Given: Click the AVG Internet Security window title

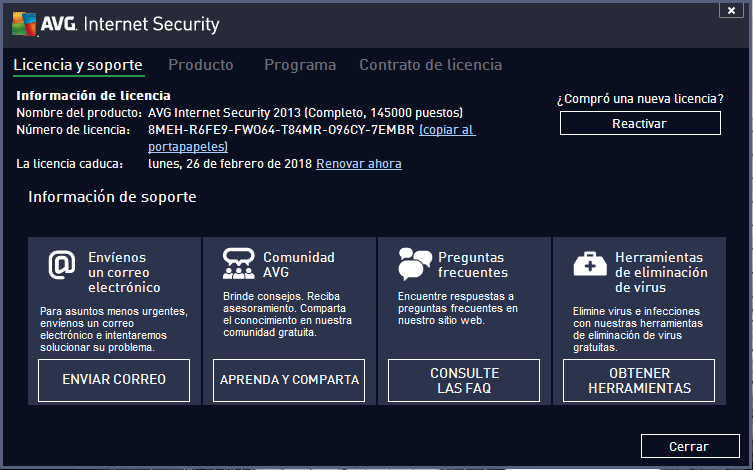Looking at the screenshot, I should (130, 24).
